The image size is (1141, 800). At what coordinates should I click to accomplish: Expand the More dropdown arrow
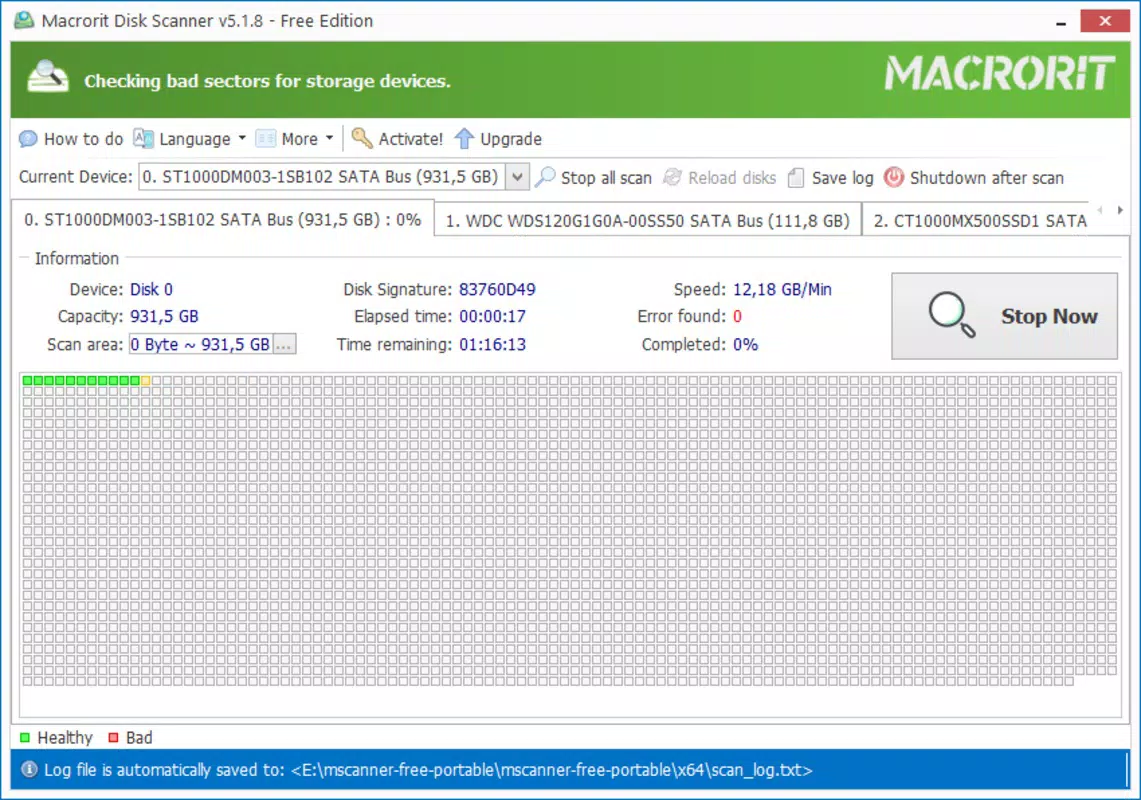[330, 138]
